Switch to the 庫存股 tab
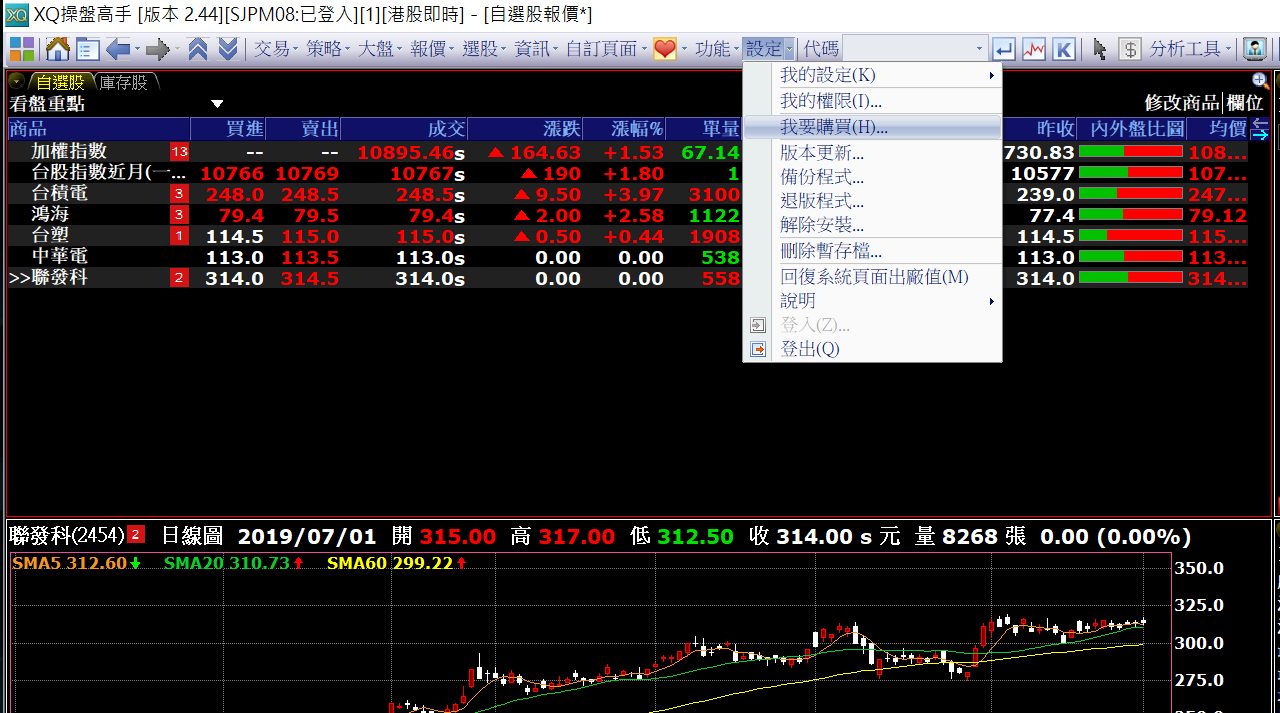The width and height of the screenshot is (1280, 713). pos(123,82)
